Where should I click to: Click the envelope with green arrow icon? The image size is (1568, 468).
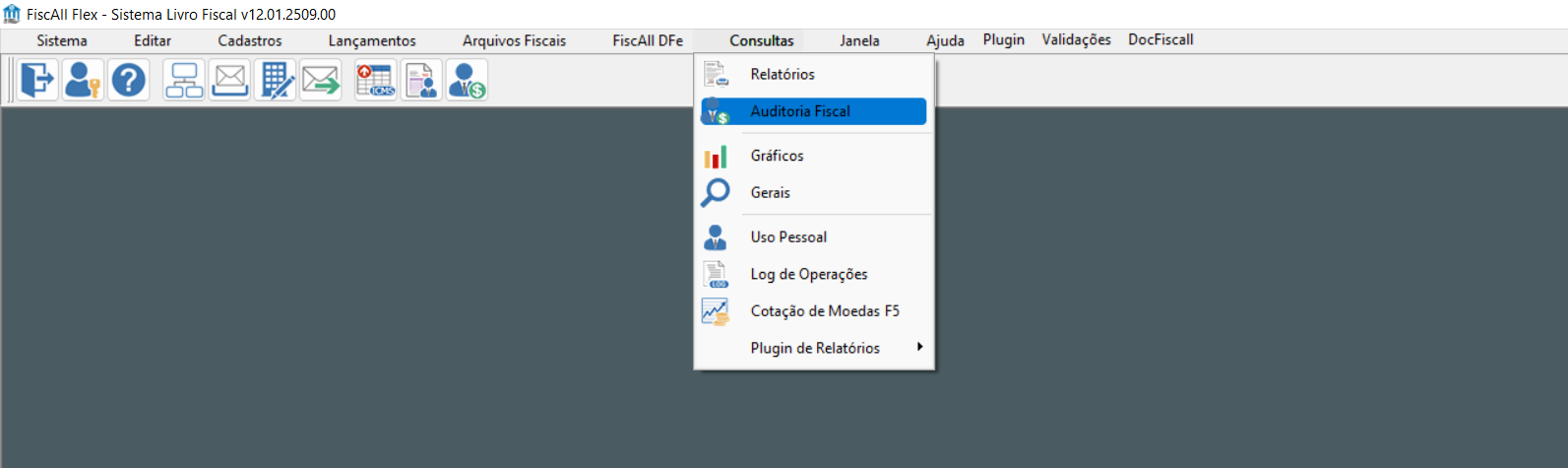tap(321, 80)
